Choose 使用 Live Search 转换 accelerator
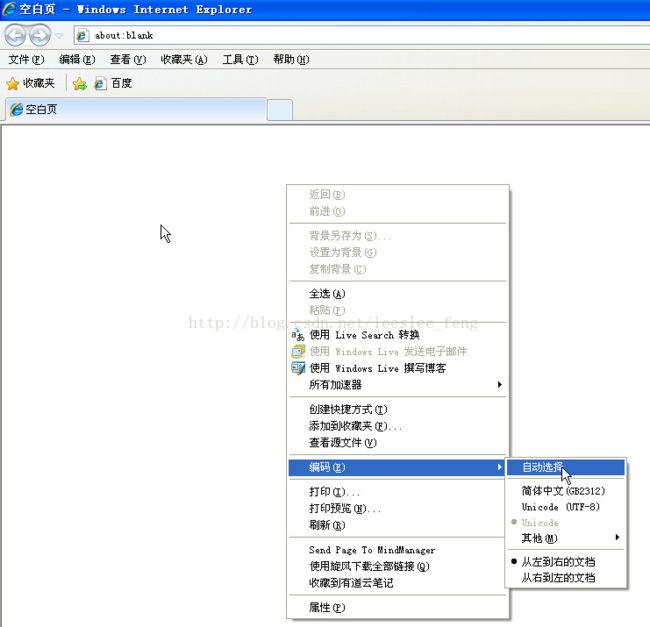Viewport: 650px width, 627px height. point(398,335)
